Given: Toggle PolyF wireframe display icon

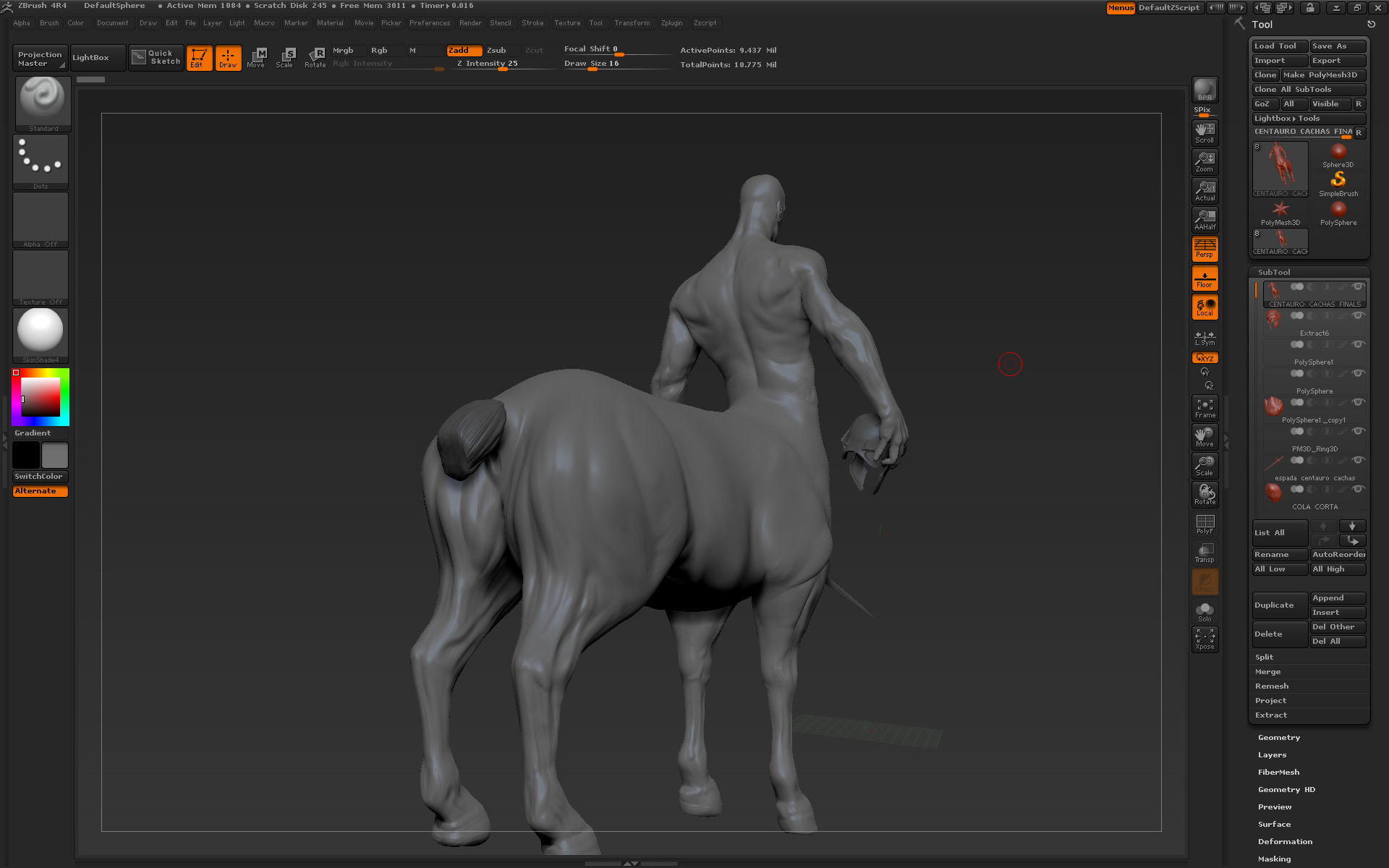Looking at the screenshot, I should 1205,524.
